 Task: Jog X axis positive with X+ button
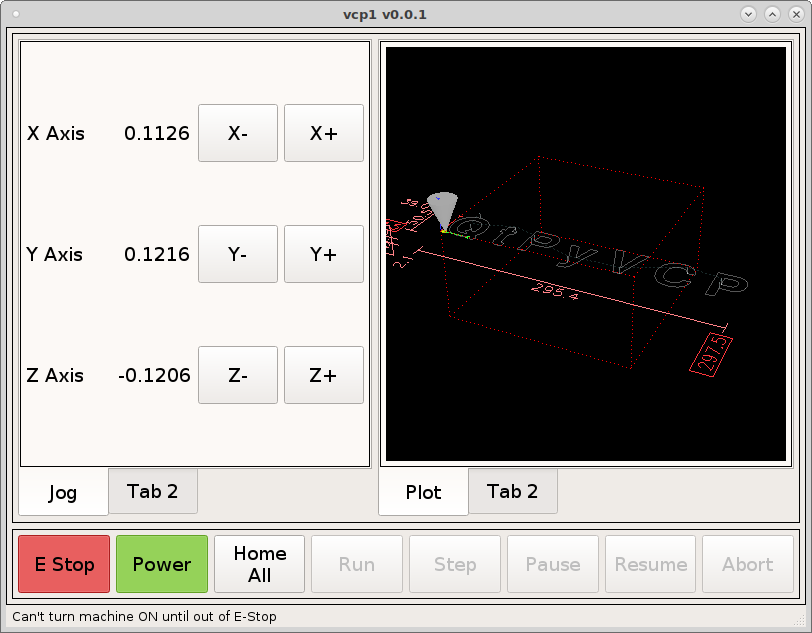pyautogui.click(x=324, y=133)
